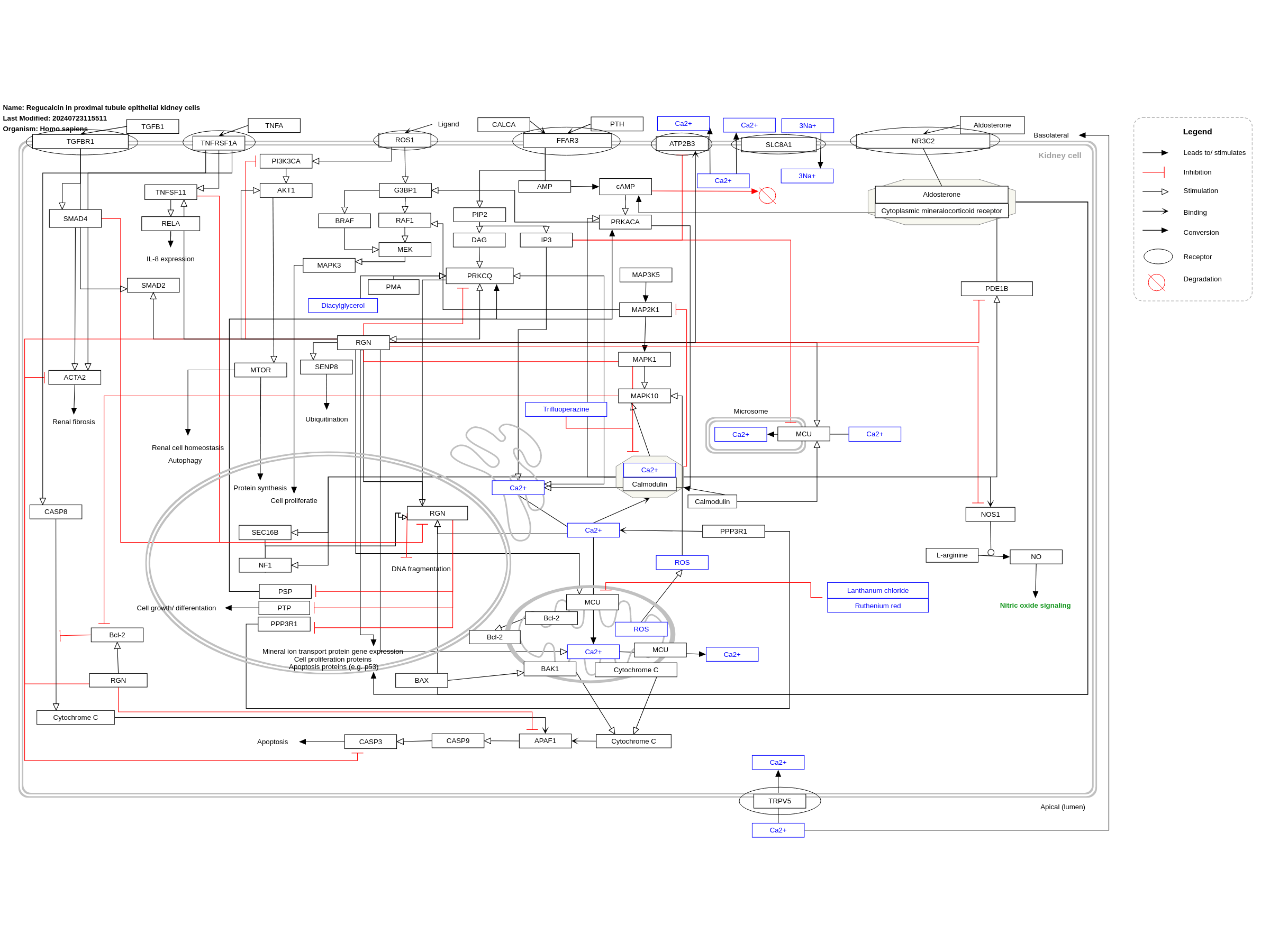Screen dimensions: 1270x952
Task: Select the Lanthanum chloride box
Action: pyautogui.click(x=878, y=591)
